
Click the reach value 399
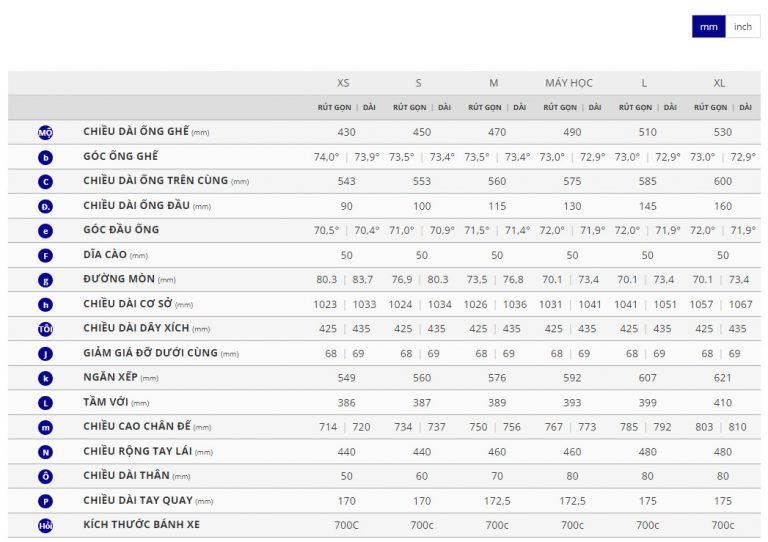click(x=648, y=403)
